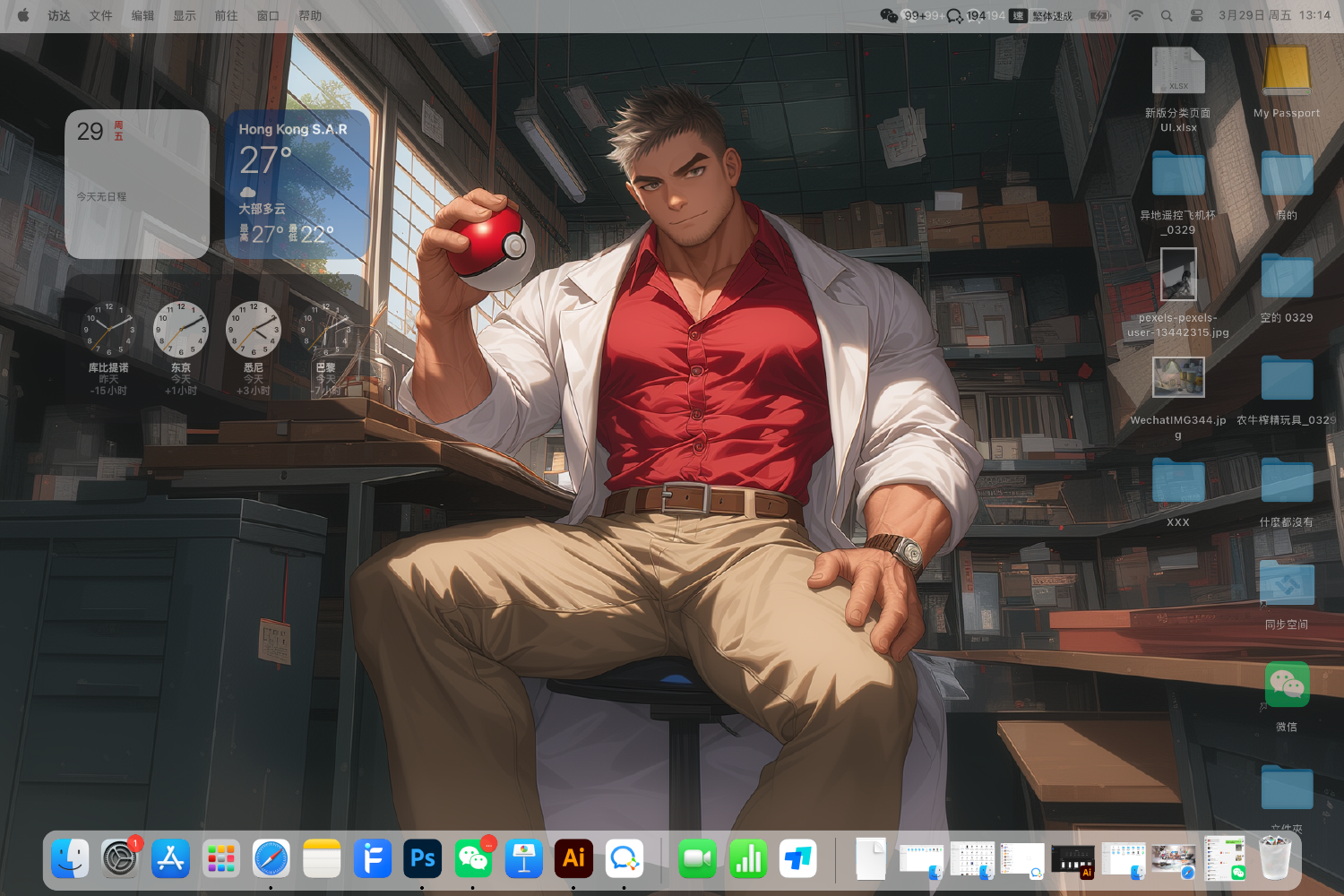Open Spotlight search in menu bar
Screen dimensions: 1344x896
[1167, 15]
